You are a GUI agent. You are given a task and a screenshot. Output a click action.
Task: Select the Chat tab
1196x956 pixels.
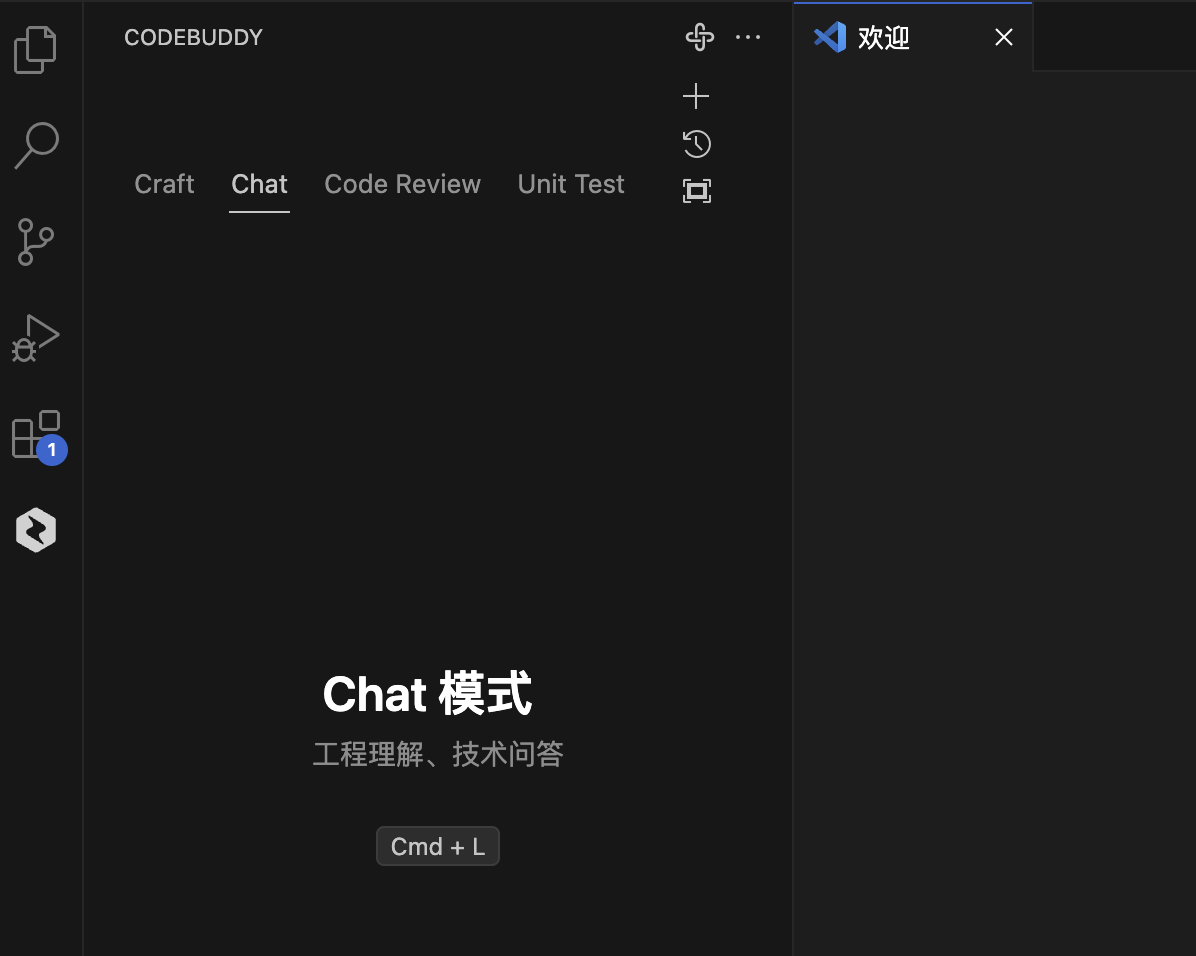(259, 184)
